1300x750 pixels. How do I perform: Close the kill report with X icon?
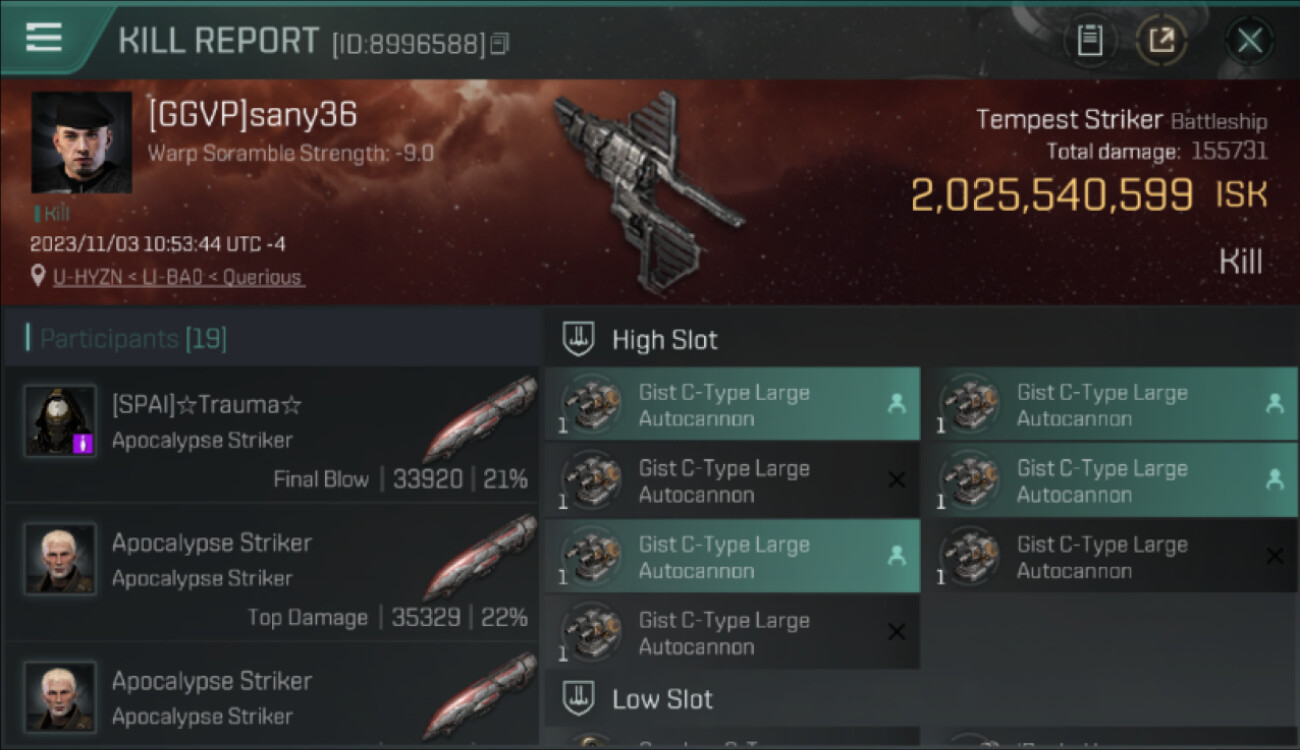[1249, 41]
